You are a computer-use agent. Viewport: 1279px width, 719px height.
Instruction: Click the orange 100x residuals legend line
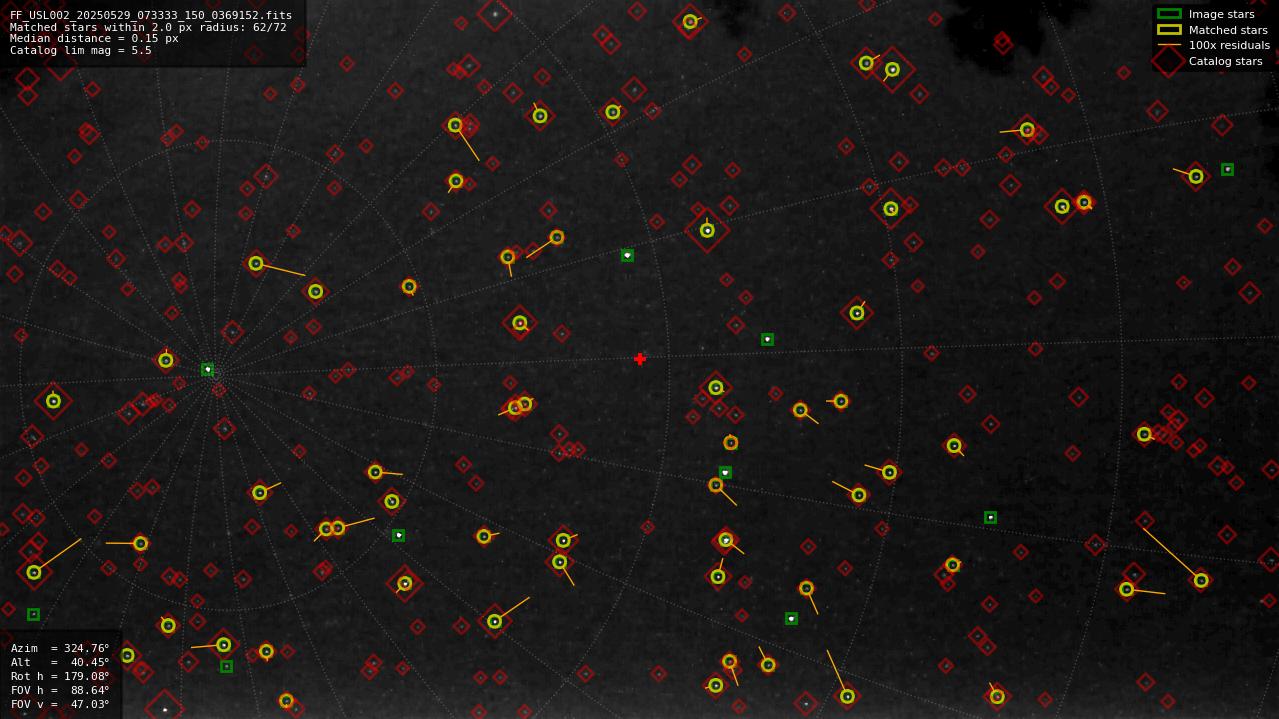[1168, 45]
